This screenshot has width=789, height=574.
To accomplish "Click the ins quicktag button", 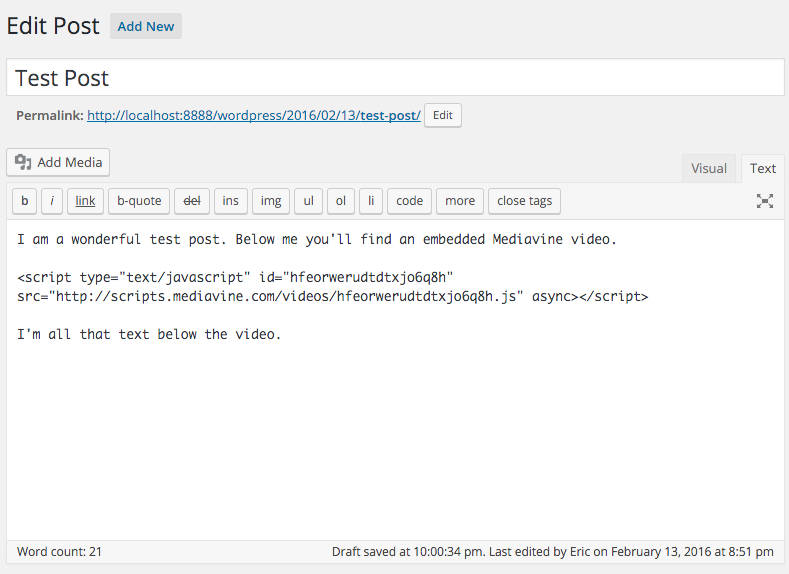I will [x=230, y=201].
